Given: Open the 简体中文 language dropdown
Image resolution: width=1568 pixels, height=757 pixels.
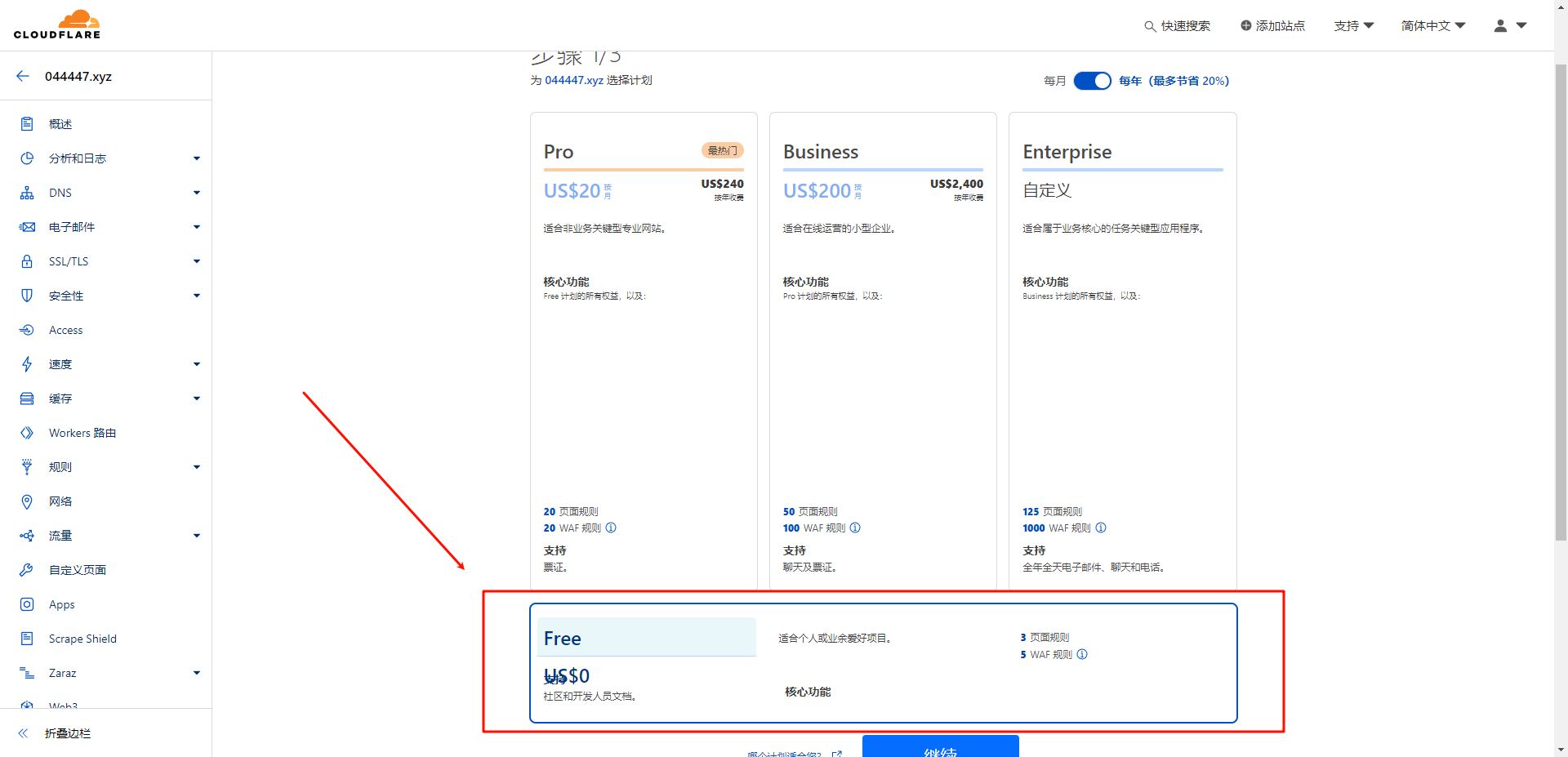Looking at the screenshot, I should tap(1432, 25).
